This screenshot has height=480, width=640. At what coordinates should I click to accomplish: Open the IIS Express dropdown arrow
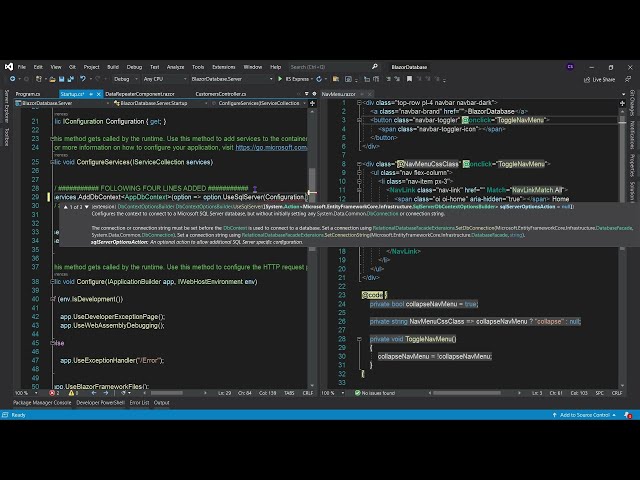coord(312,79)
